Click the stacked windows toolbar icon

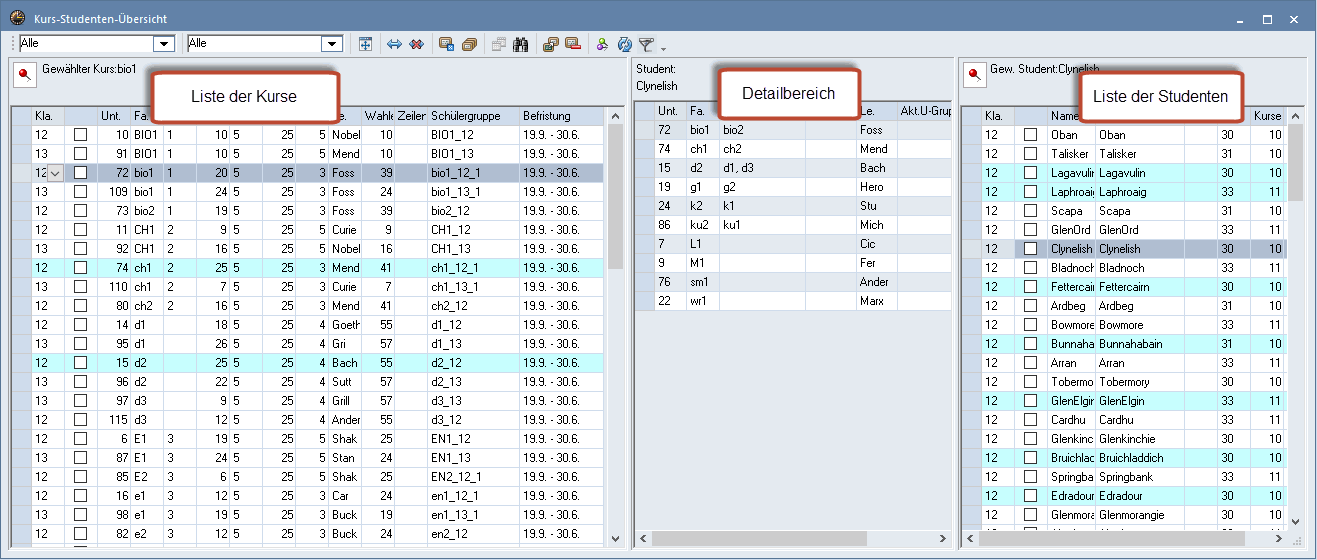pyautogui.click(x=468, y=44)
